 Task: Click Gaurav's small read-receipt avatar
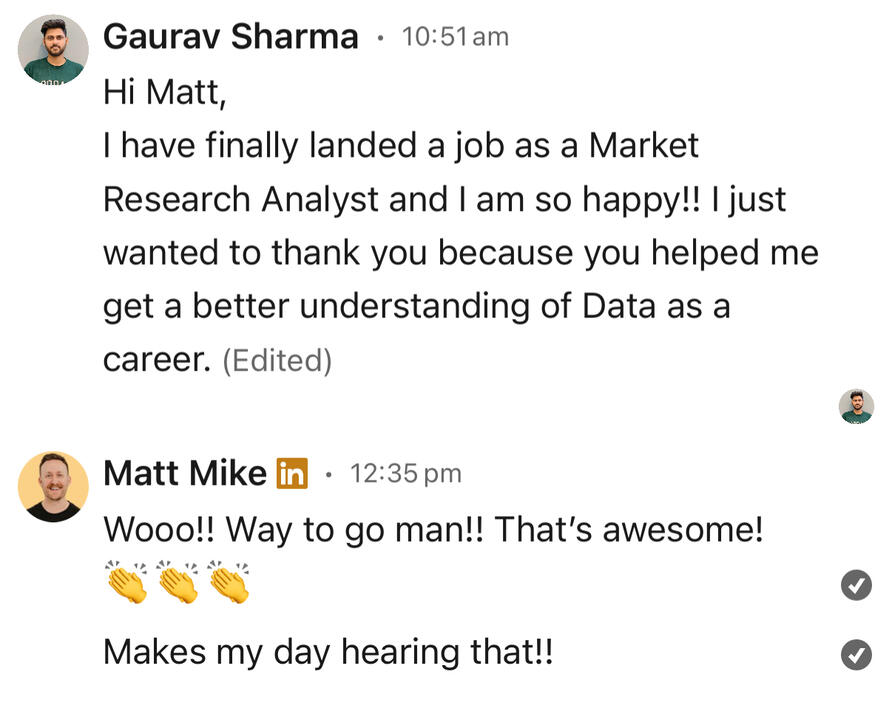pyautogui.click(x=856, y=406)
